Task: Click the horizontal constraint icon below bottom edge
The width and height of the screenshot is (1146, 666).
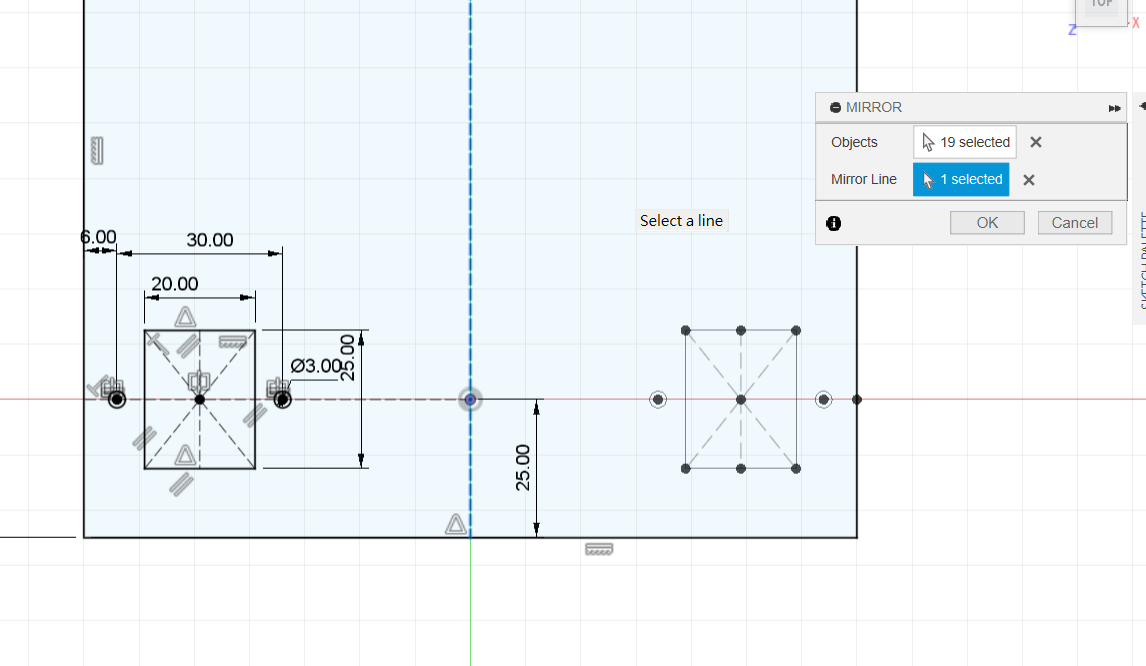Action: [x=598, y=549]
